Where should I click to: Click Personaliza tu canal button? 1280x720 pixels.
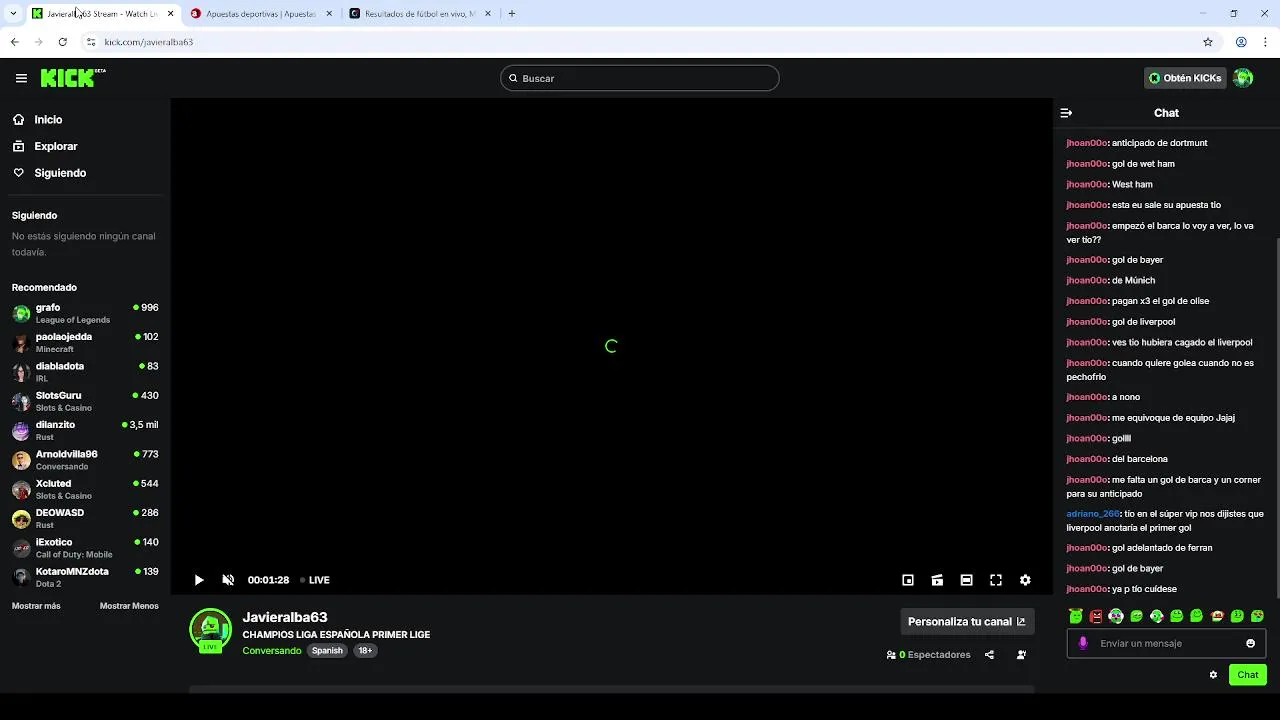tap(967, 621)
